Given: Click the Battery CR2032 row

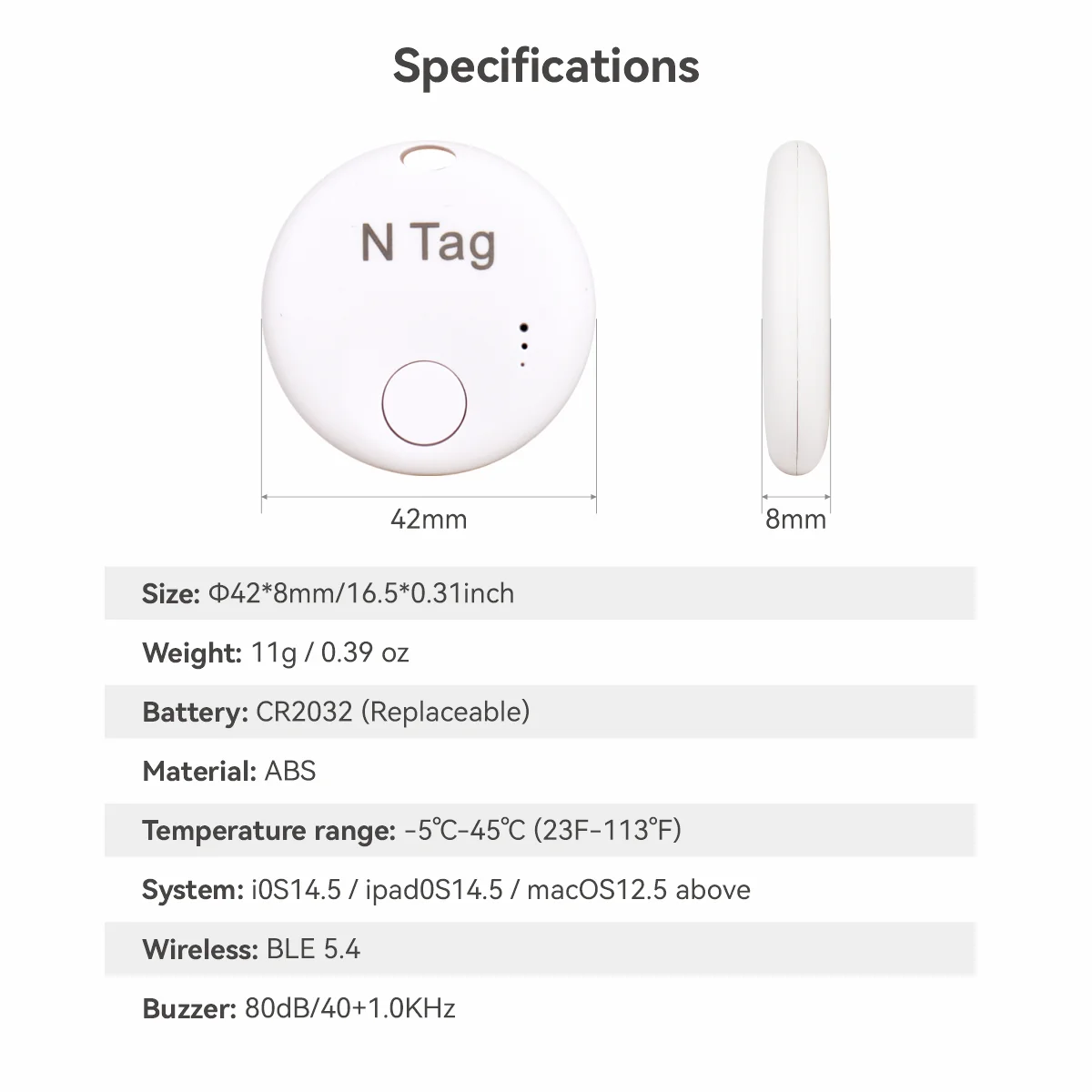Looking at the screenshot, I should click(x=540, y=712).
